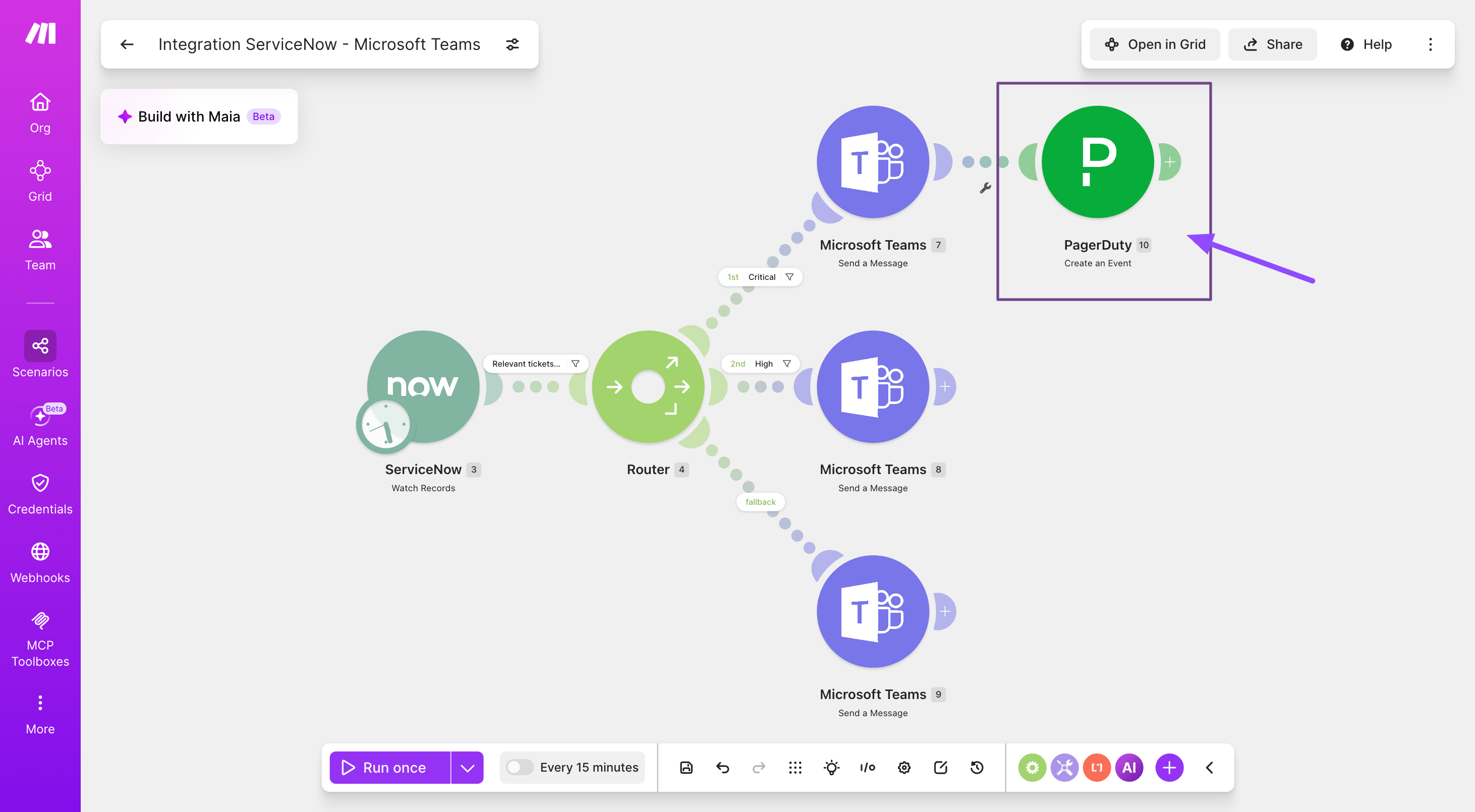Open the Relevant tickets filter
This screenshot has width=1475, height=812.
[x=536, y=364]
